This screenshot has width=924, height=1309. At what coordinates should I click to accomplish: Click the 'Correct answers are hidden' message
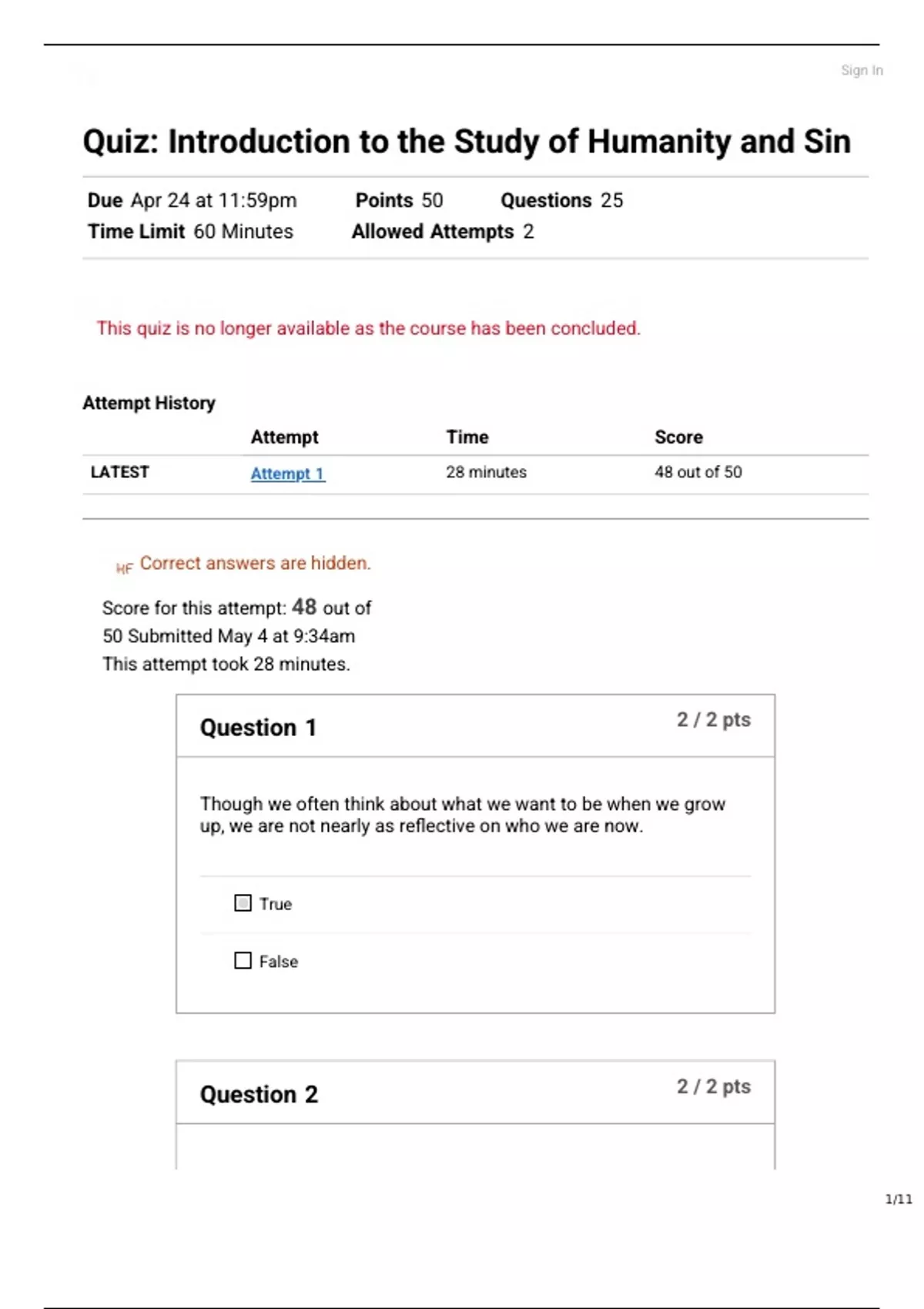click(x=255, y=564)
